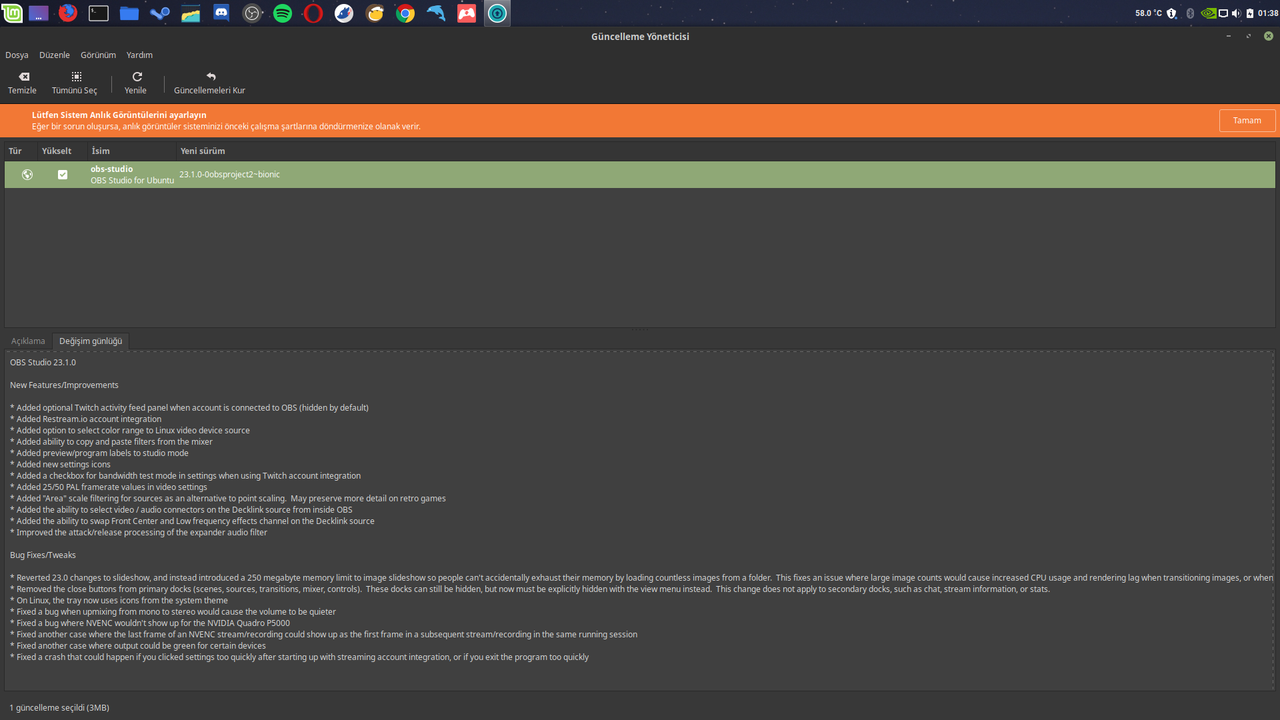Screen dimensions: 1280x720
Task: Open the NVIDIA tray icon
Action: (1208, 13)
